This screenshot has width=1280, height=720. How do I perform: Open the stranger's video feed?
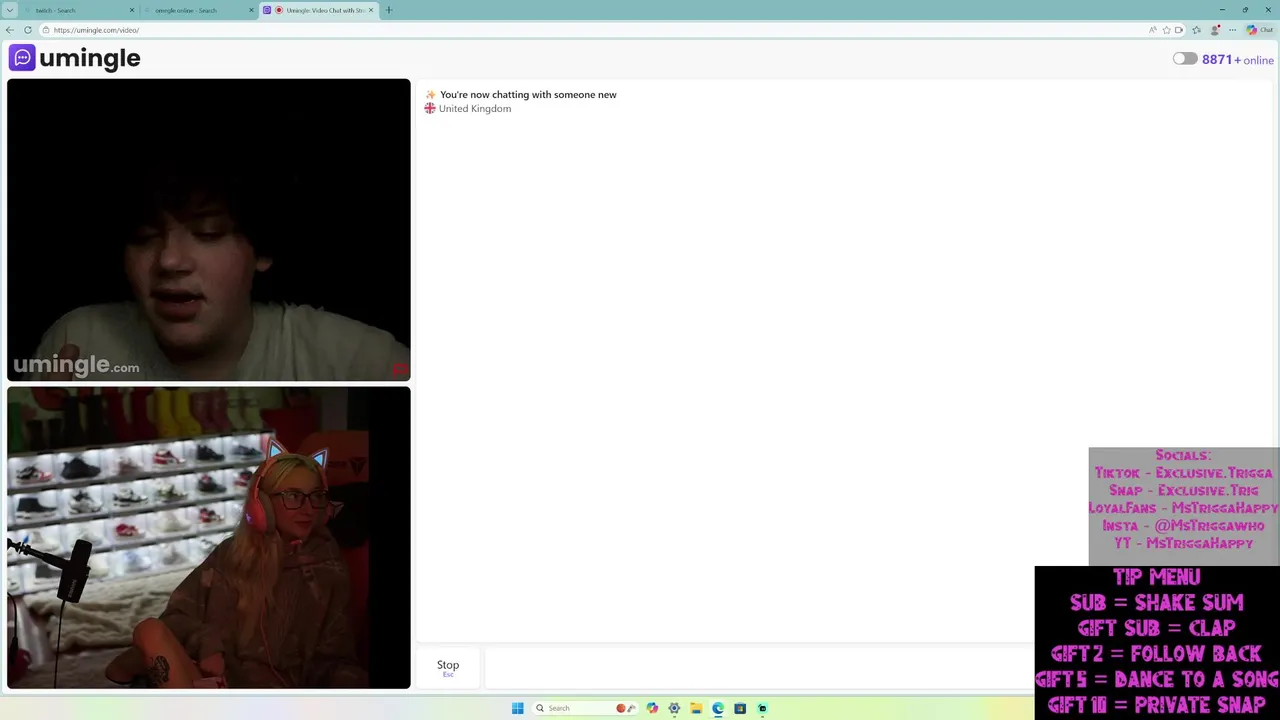209,230
